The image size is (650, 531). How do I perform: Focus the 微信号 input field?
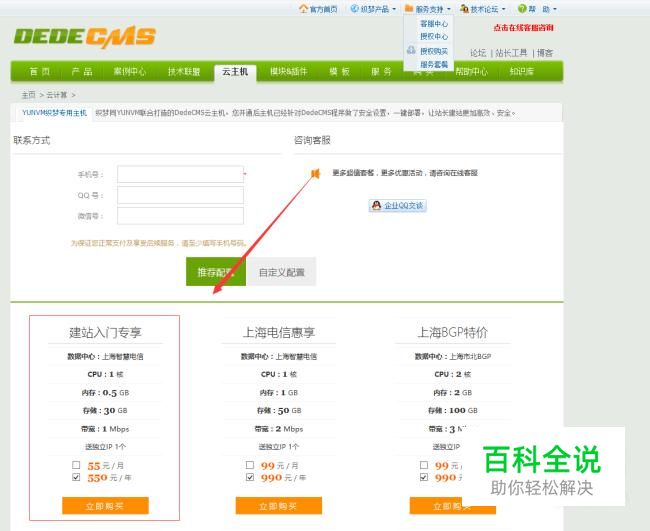click(x=180, y=216)
